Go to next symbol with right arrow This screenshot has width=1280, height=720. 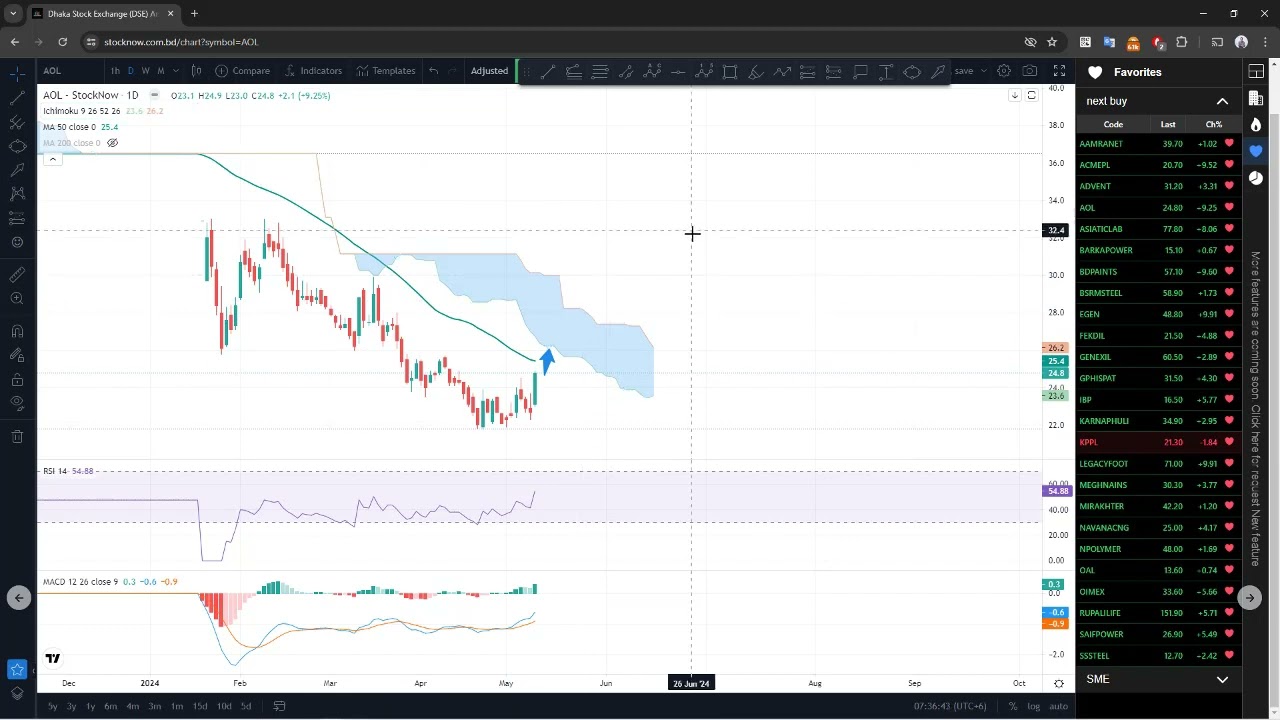1249,598
